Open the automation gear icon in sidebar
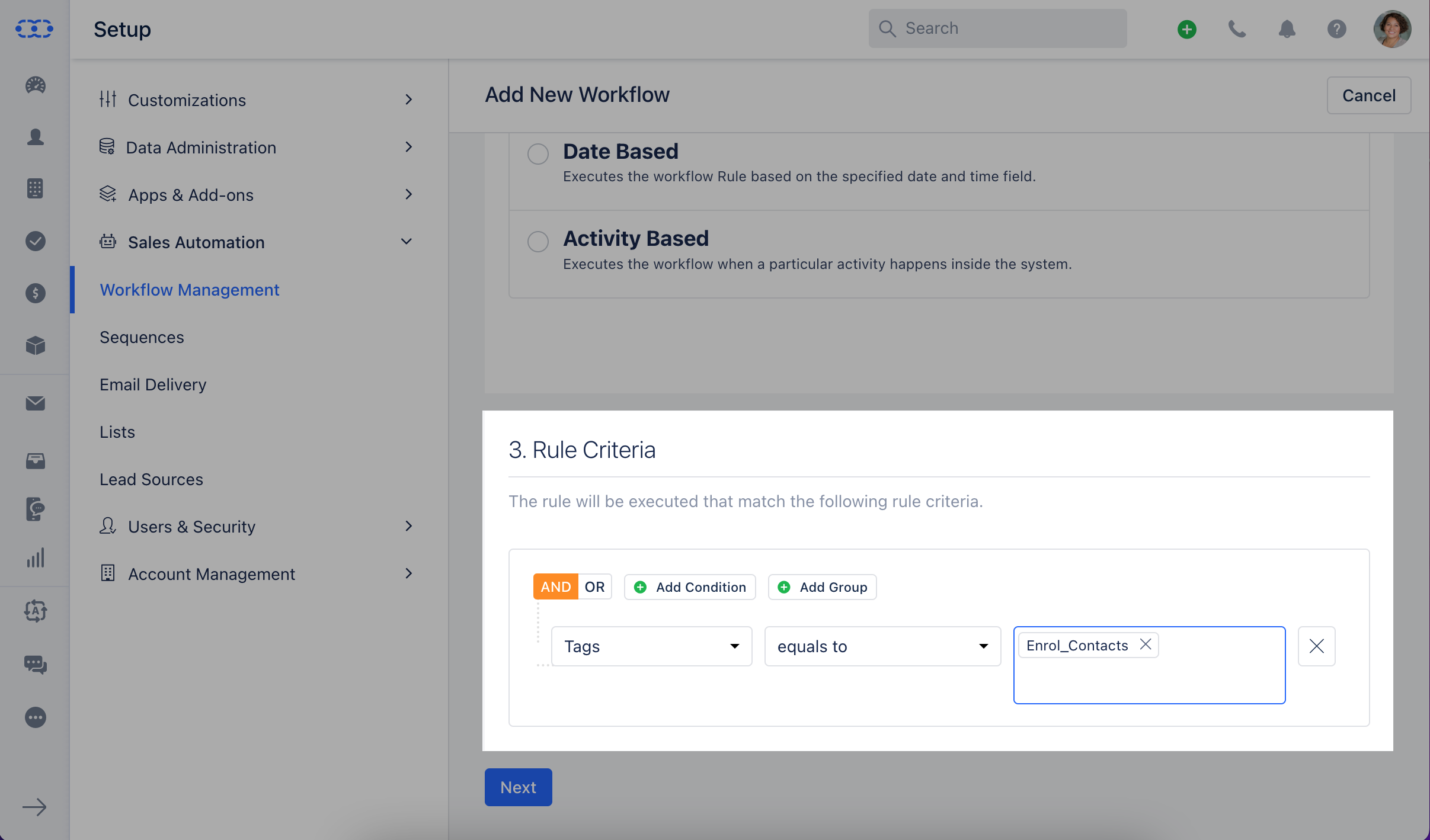1430x840 pixels. tap(36, 611)
